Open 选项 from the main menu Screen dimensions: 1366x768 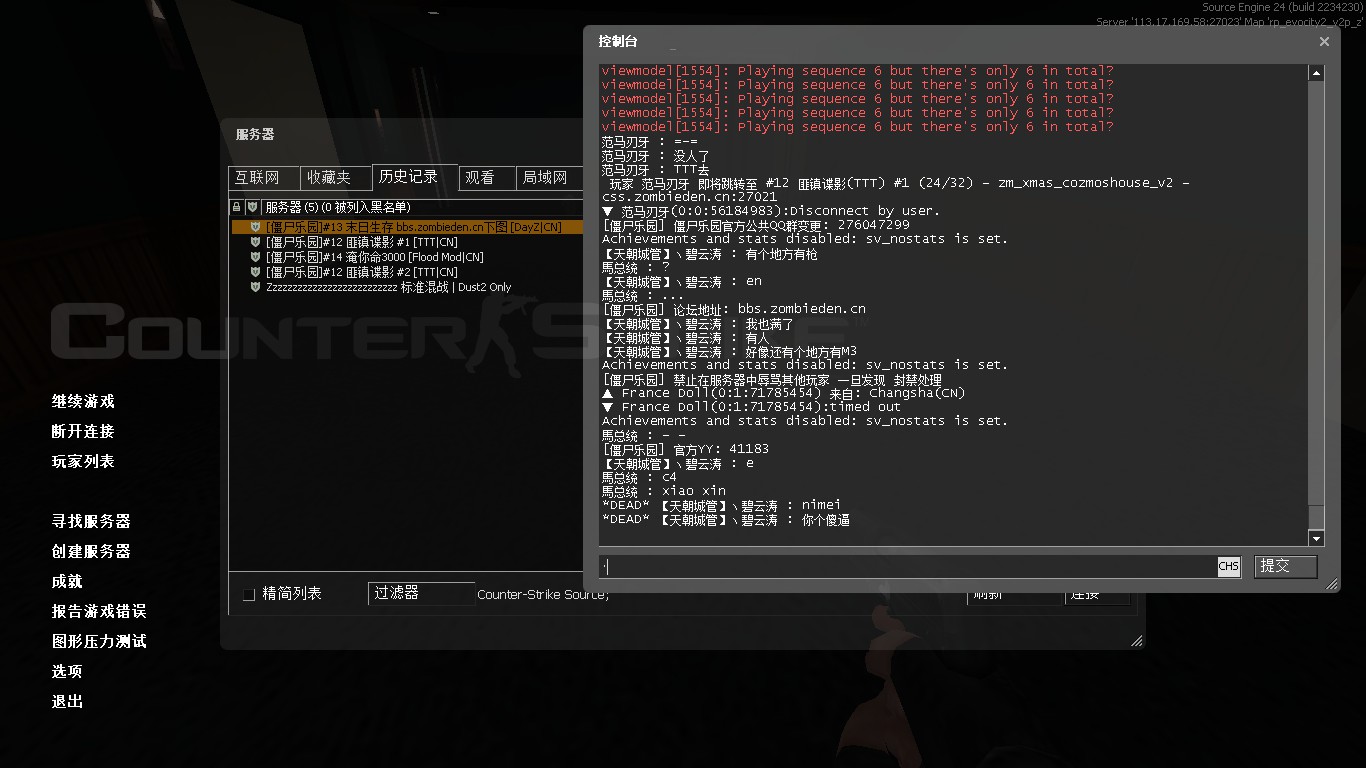coord(68,671)
